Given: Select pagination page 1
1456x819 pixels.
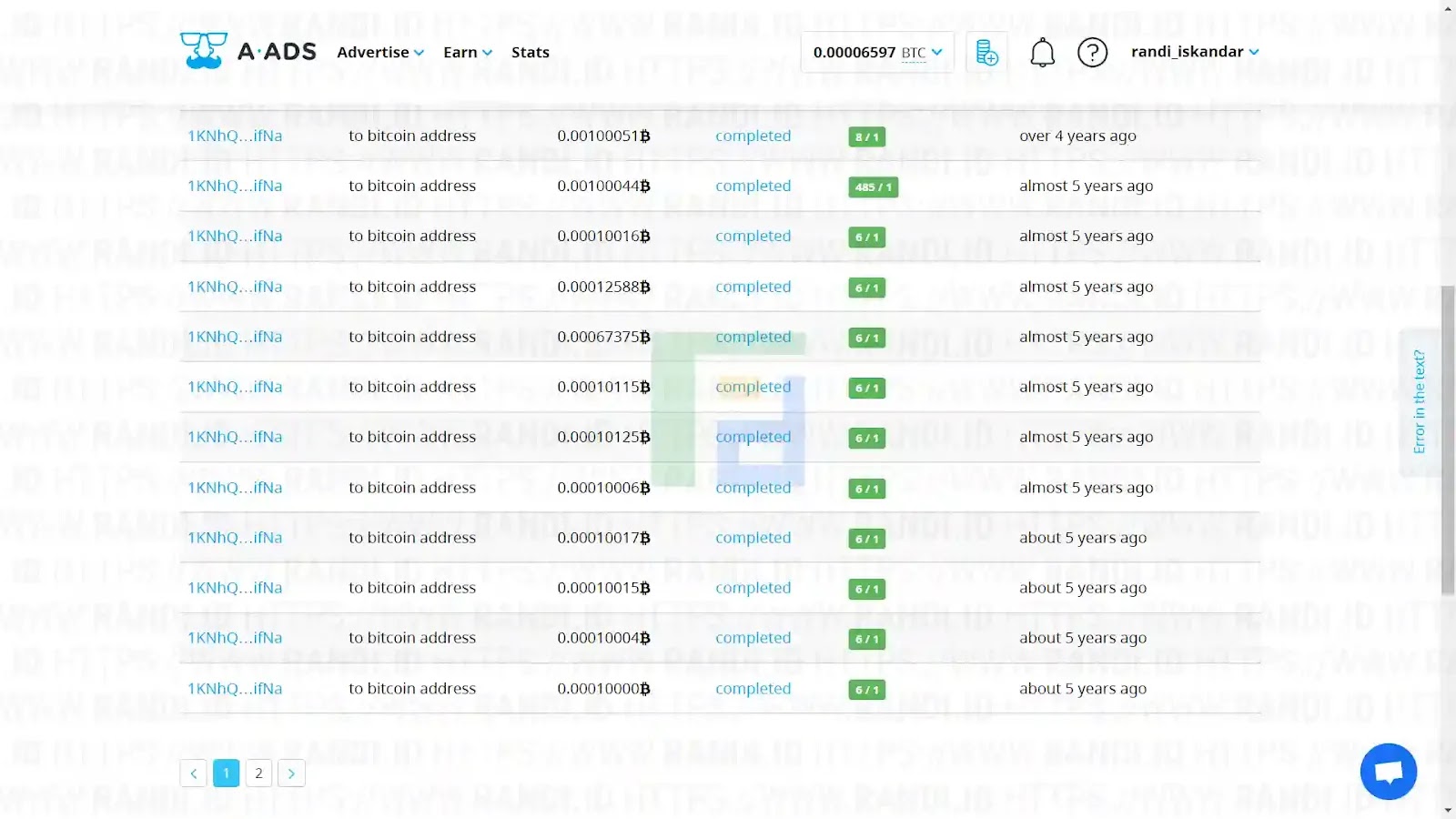Looking at the screenshot, I should [x=226, y=773].
